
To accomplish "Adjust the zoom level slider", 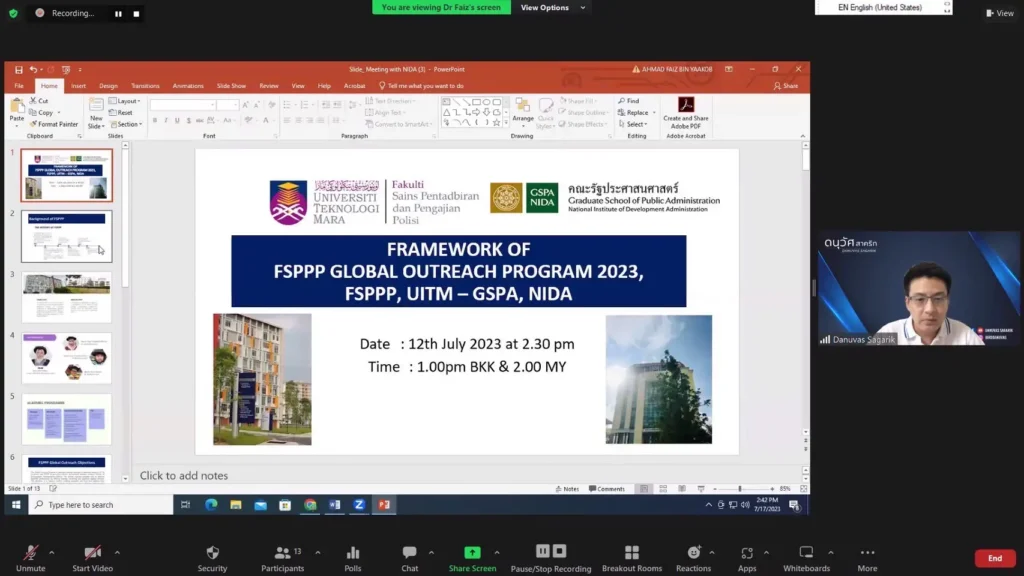I will point(739,488).
